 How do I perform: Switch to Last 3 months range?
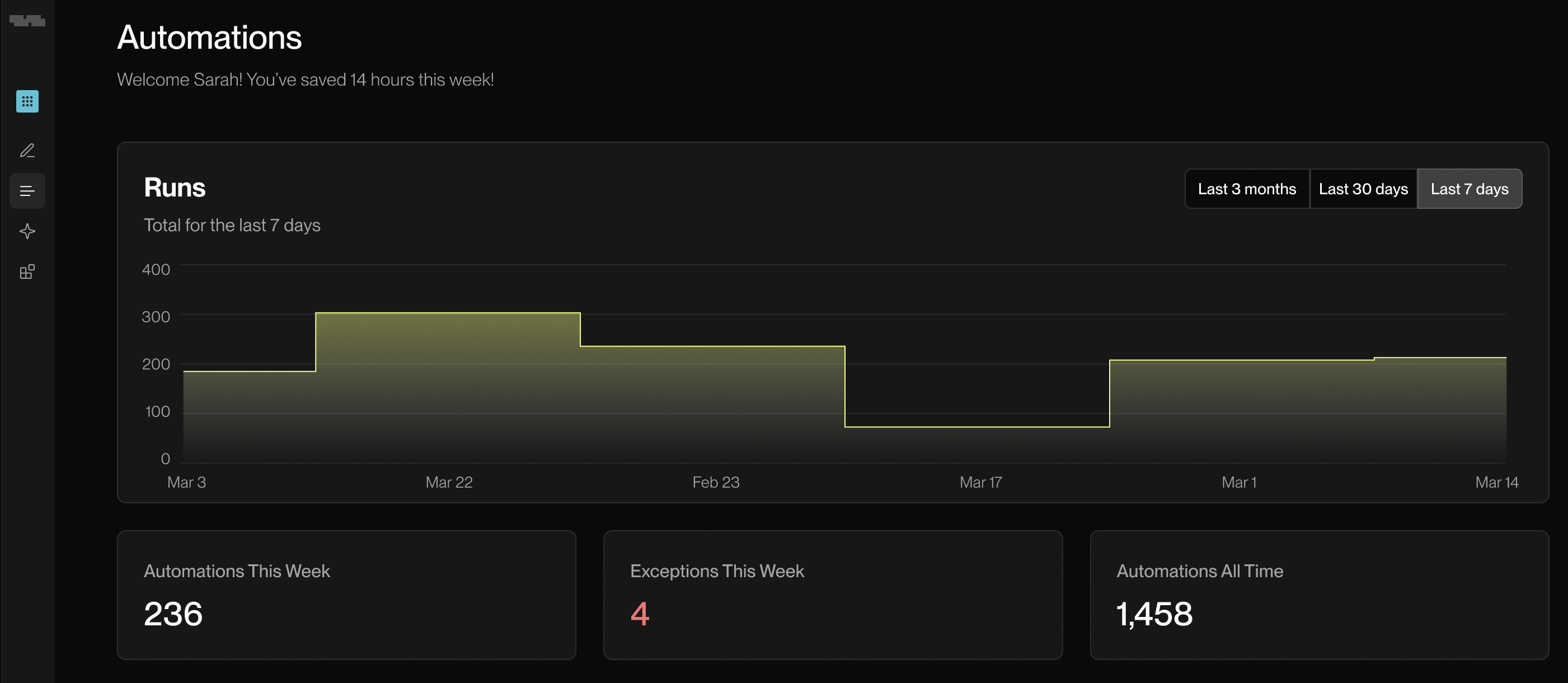[1246, 189]
